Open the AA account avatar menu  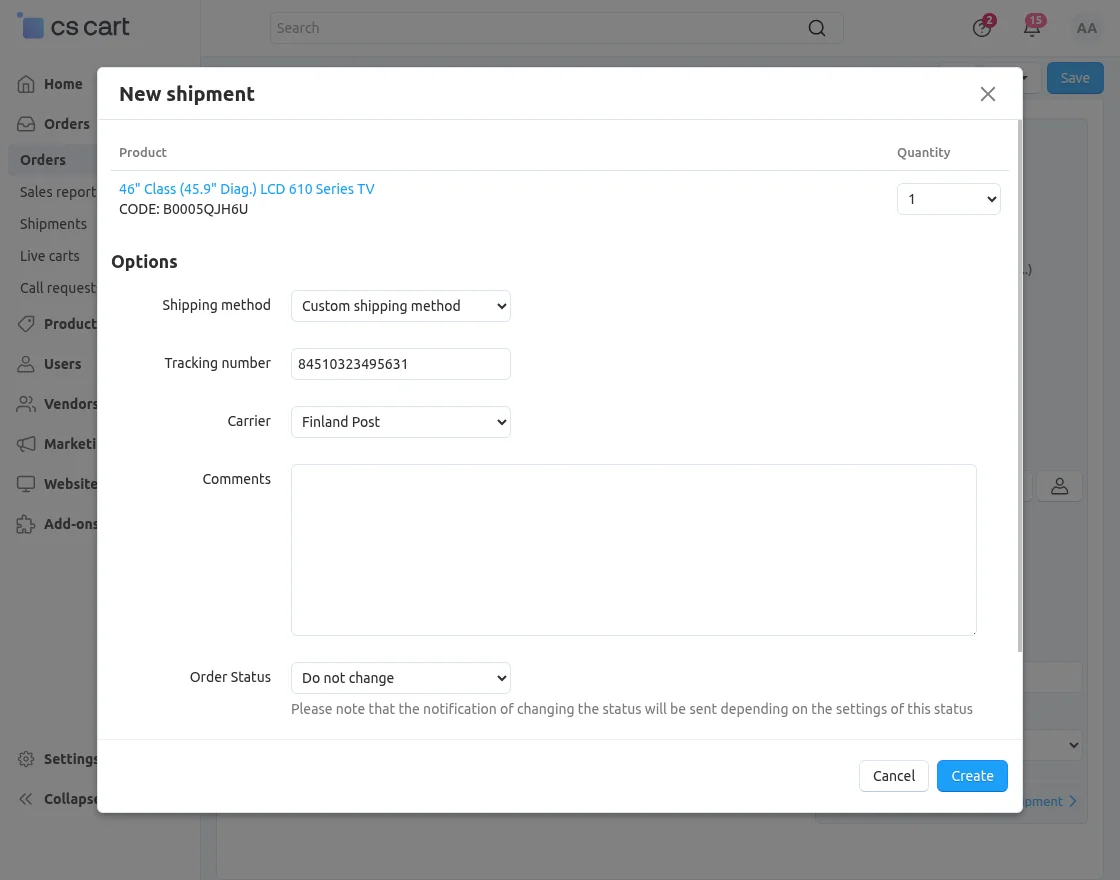click(1086, 28)
